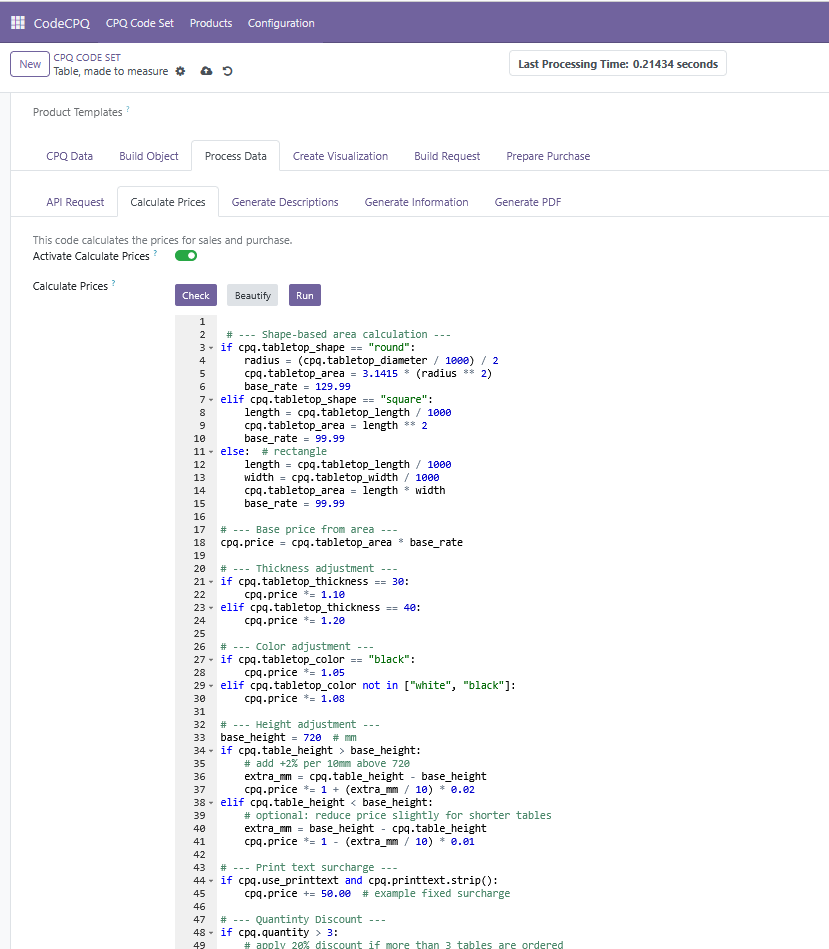The height and width of the screenshot is (949, 829).
Task: Open the Configuration menu
Action: pos(281,23)
